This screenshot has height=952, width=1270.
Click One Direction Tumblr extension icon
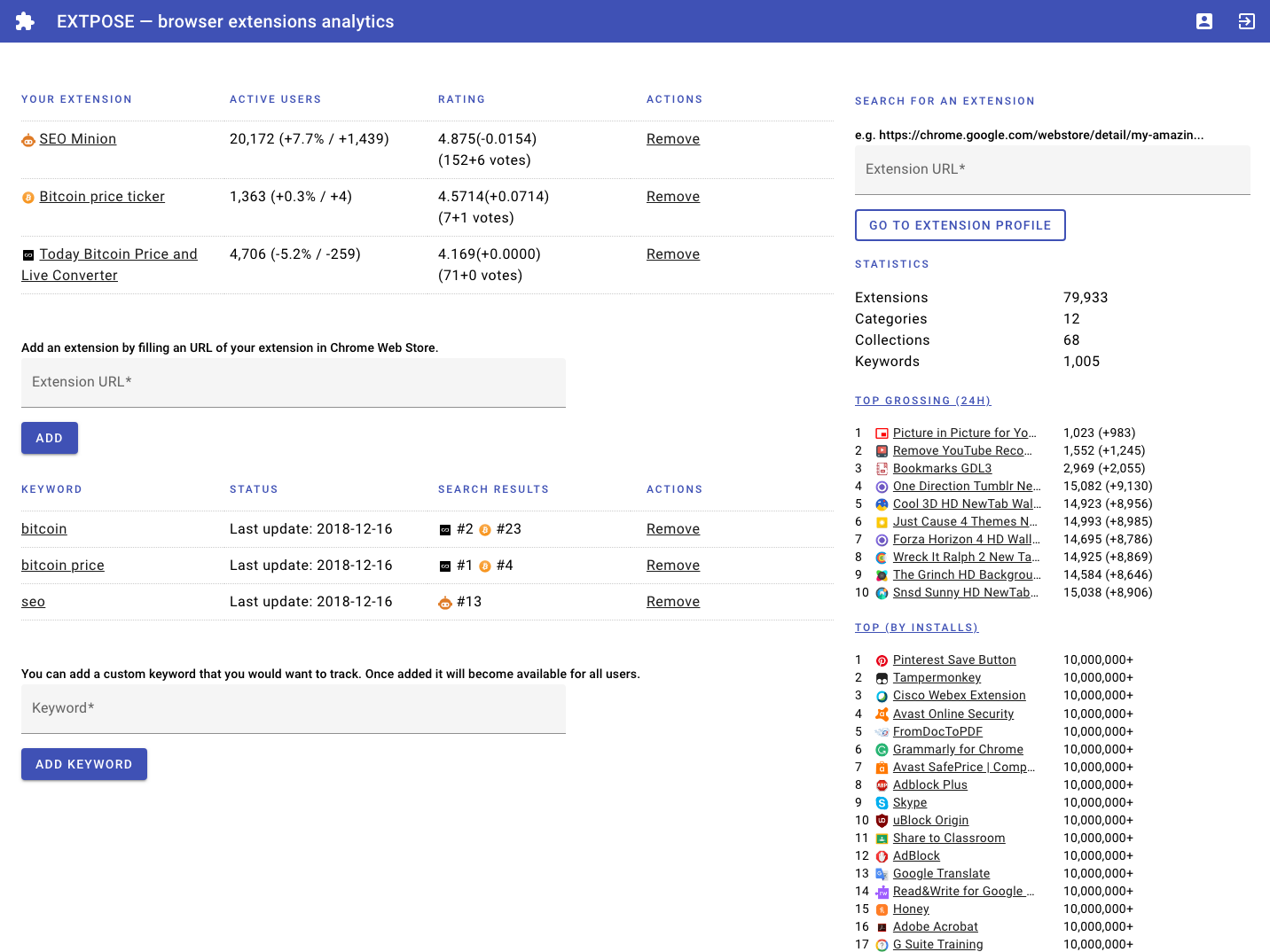pos(882,487)
